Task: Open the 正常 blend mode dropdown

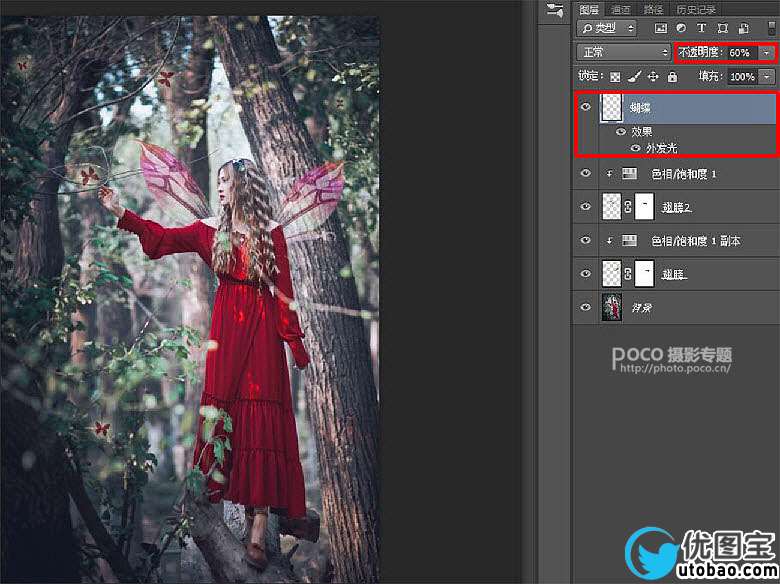Action: [623, 52]
